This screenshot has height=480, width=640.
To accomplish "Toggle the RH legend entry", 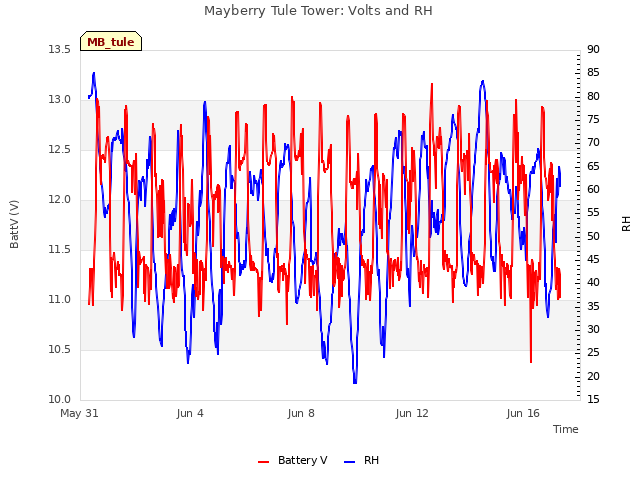I will point(361,460).
